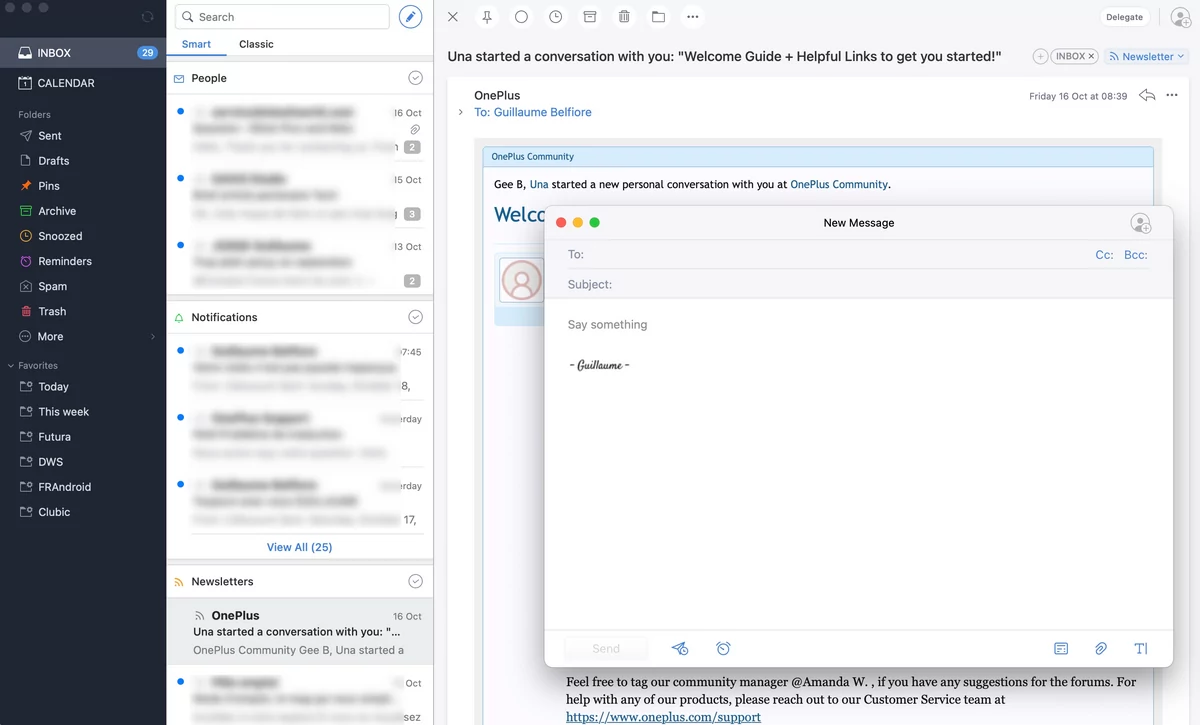This screenshot has height=725, width=1200.
Task: Click the sync refresh icon in the sidebar top
Action: click(148, 17)
